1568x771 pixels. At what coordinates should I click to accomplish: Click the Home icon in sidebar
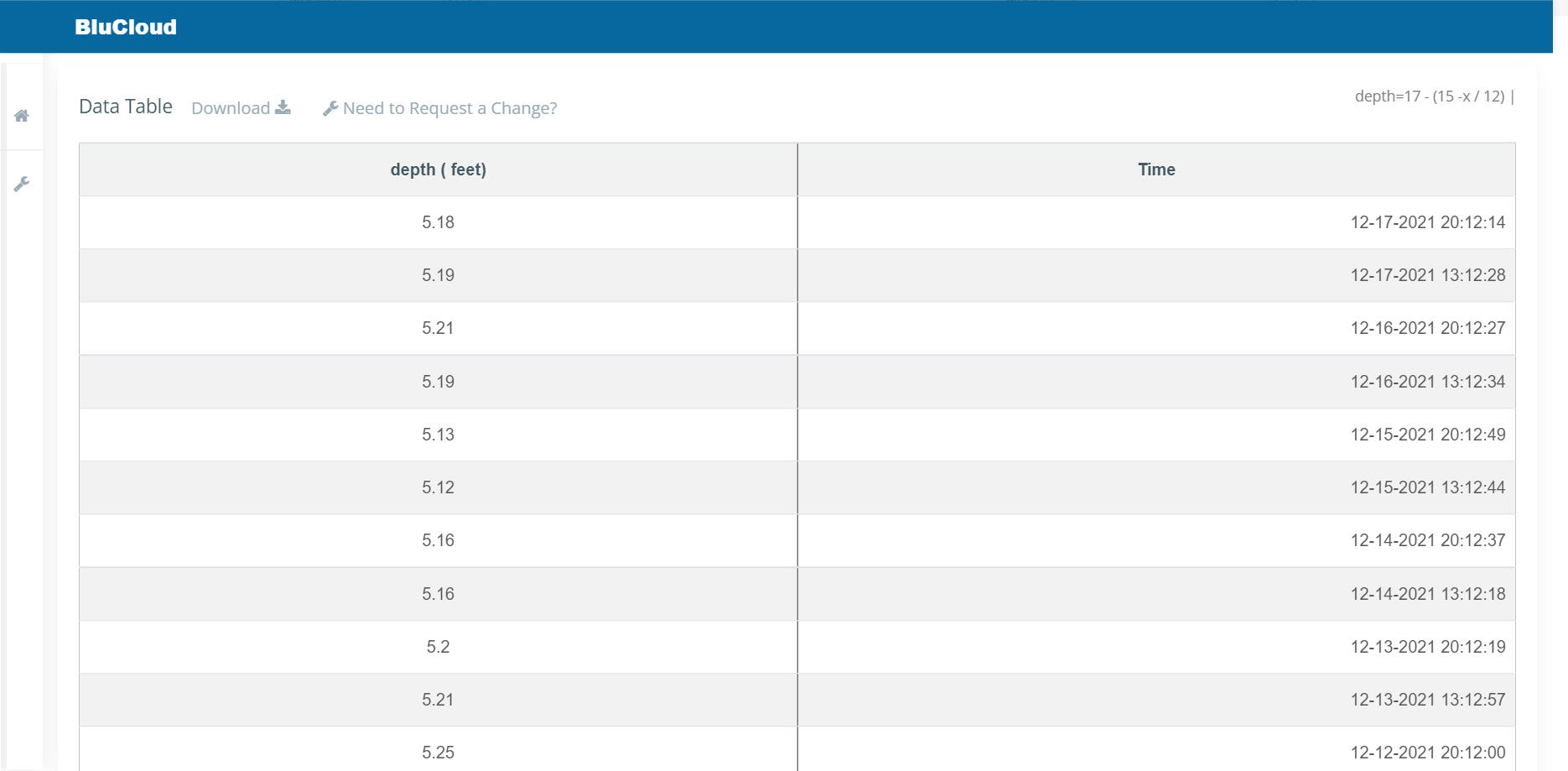[22, 116]
